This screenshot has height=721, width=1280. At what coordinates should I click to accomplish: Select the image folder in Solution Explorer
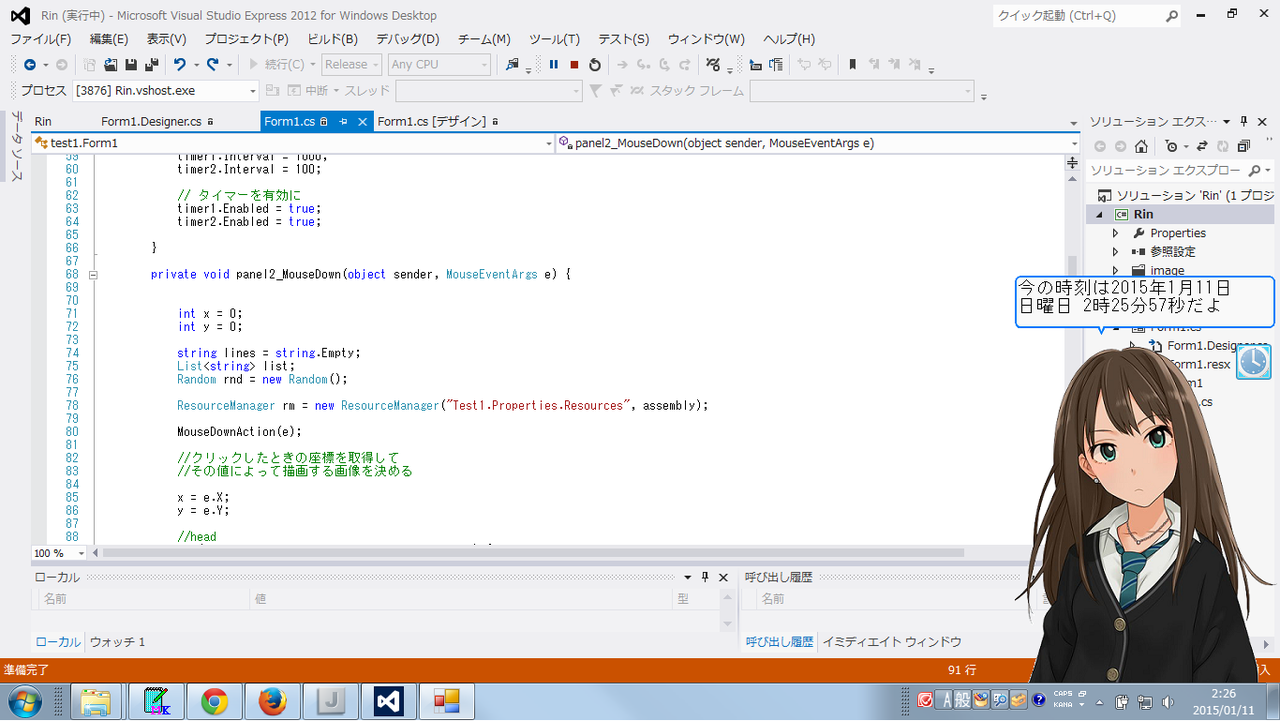pyautogui.click(x=1167, y=271)
